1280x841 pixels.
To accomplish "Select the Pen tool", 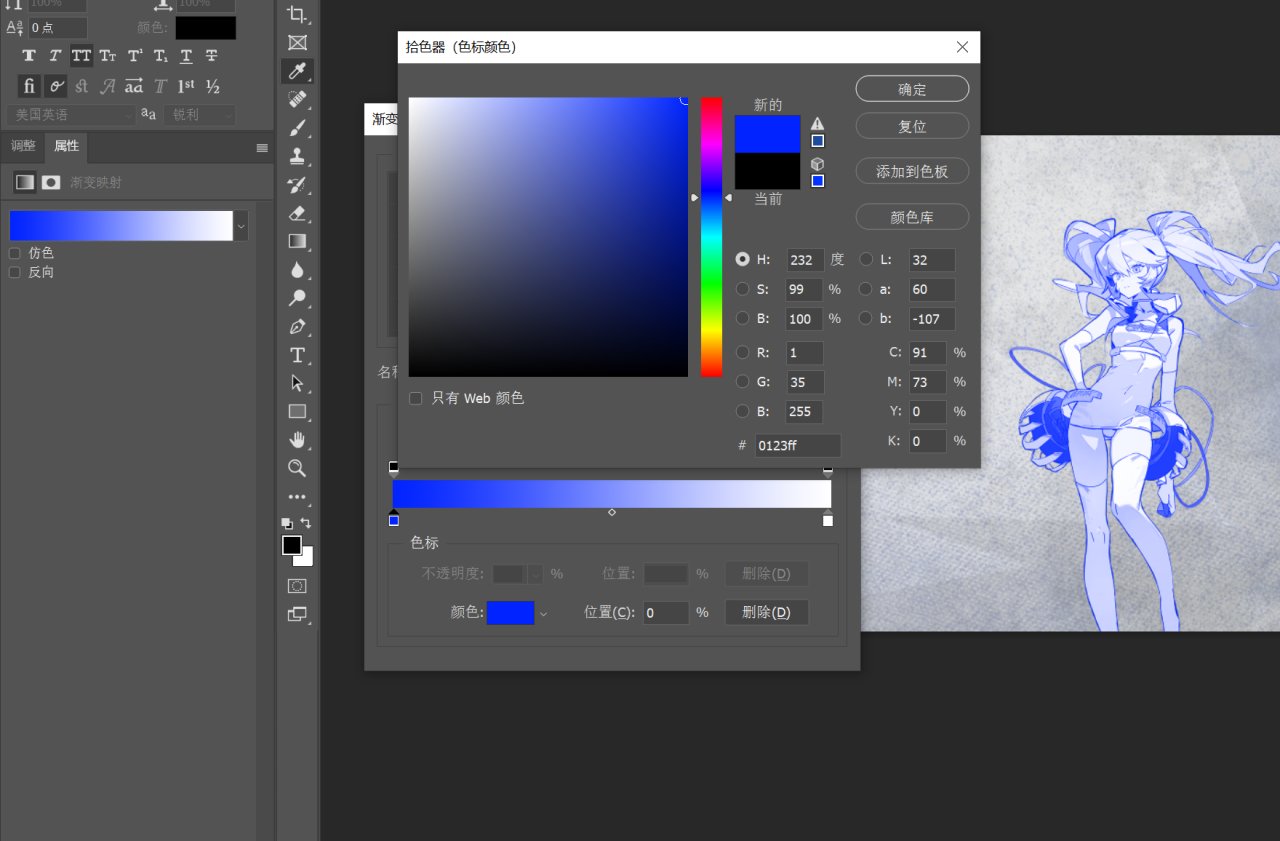I will click(x=297, y=327).
